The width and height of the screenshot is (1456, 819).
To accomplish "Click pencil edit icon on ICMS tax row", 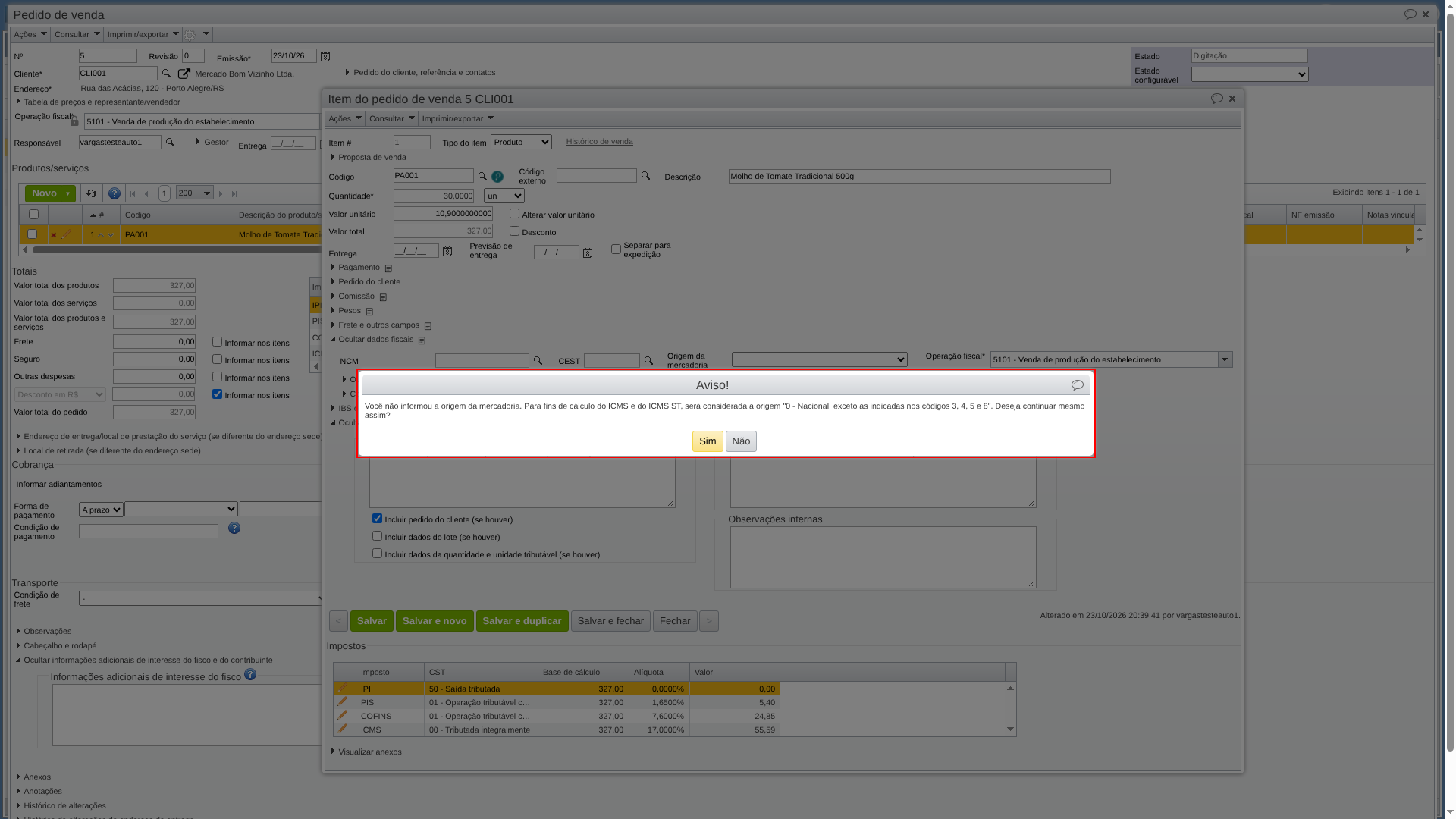I will 343,729.
